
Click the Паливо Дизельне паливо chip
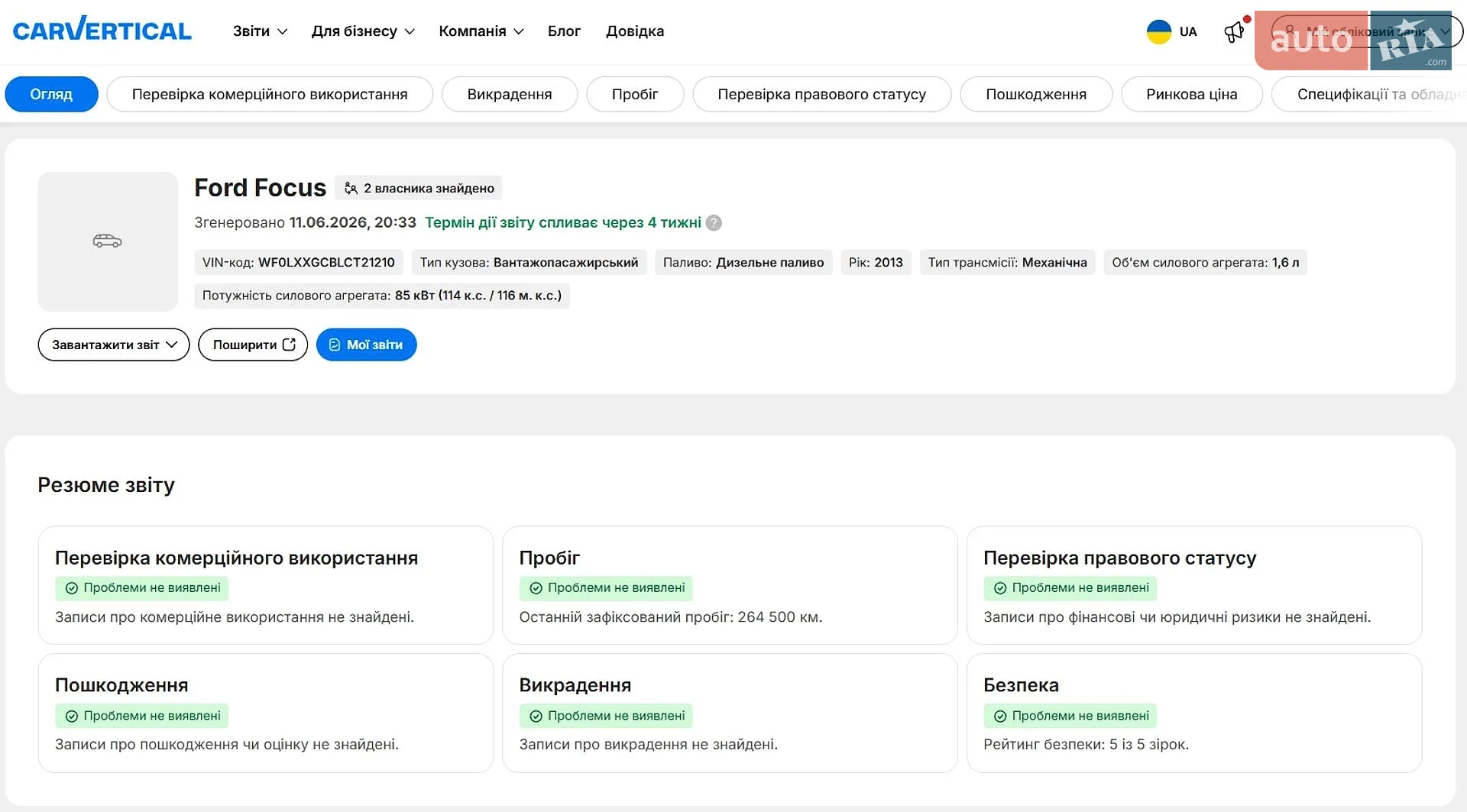pos(743,262)
